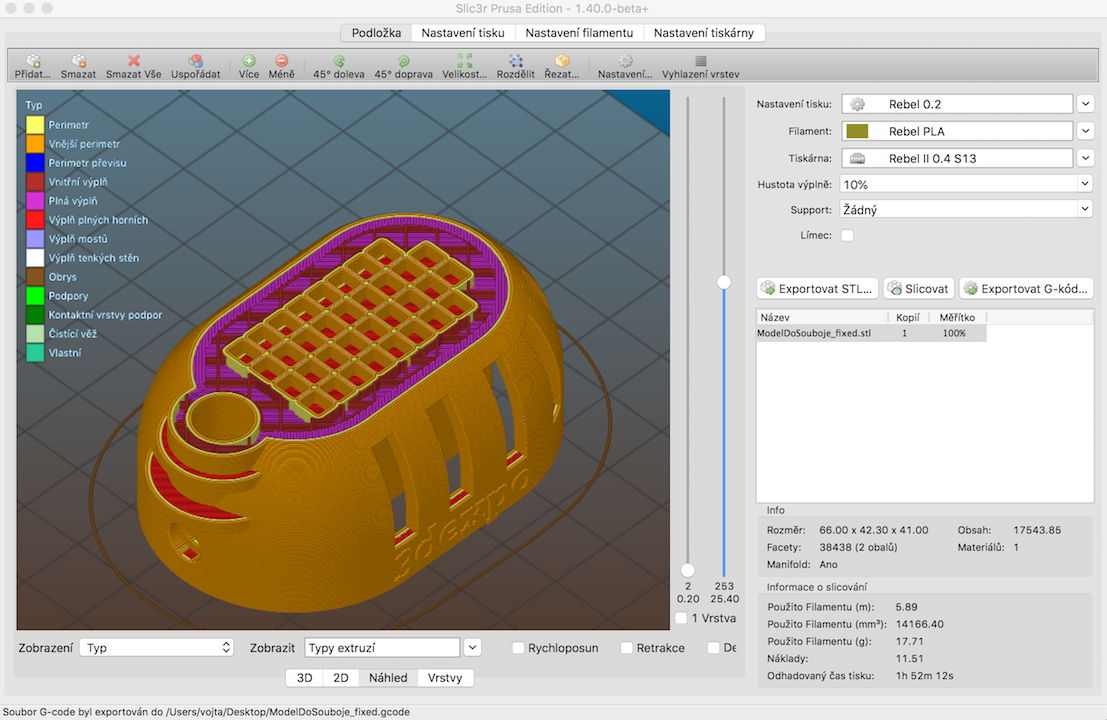Open the Zobrazení Typ selector
1107x720 pixels.
pos(156,648)
